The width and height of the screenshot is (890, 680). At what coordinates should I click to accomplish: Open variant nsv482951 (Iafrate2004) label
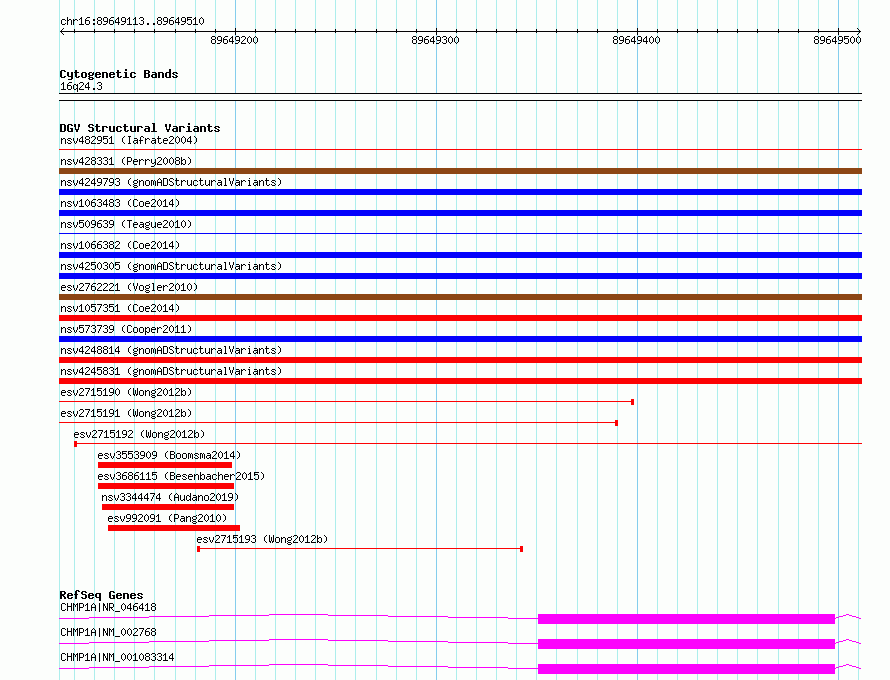pyautogui.click(x=129, y=140)
